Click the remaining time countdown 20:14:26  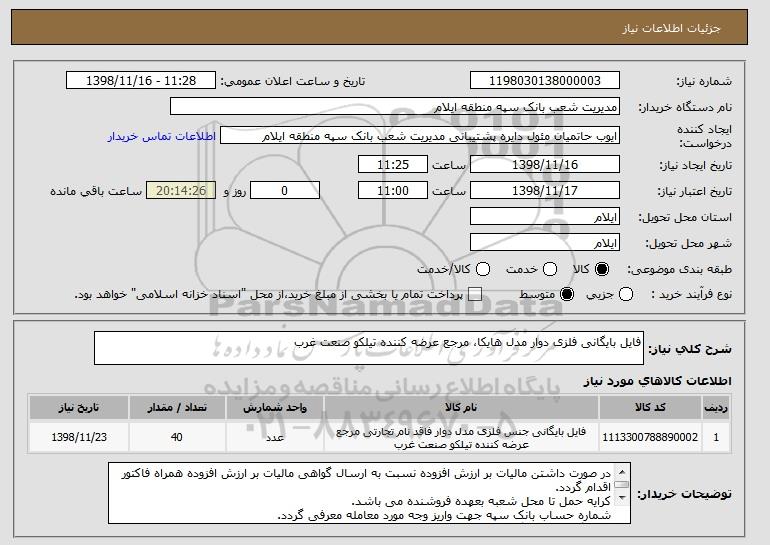coord(181,191)
